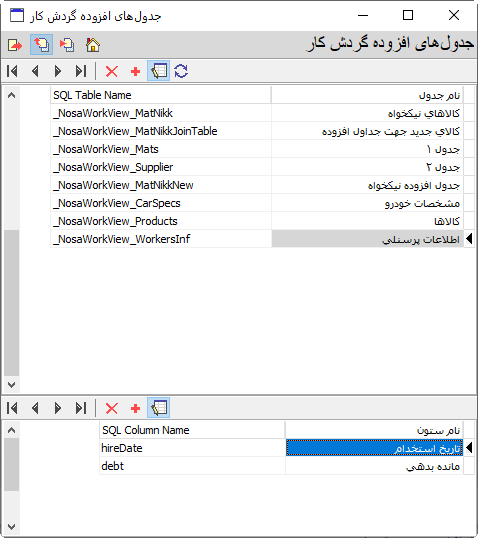The height and width of the screenshot is (538, 478).
Task: Go to first table record
Action: click(x=12, y=71)
